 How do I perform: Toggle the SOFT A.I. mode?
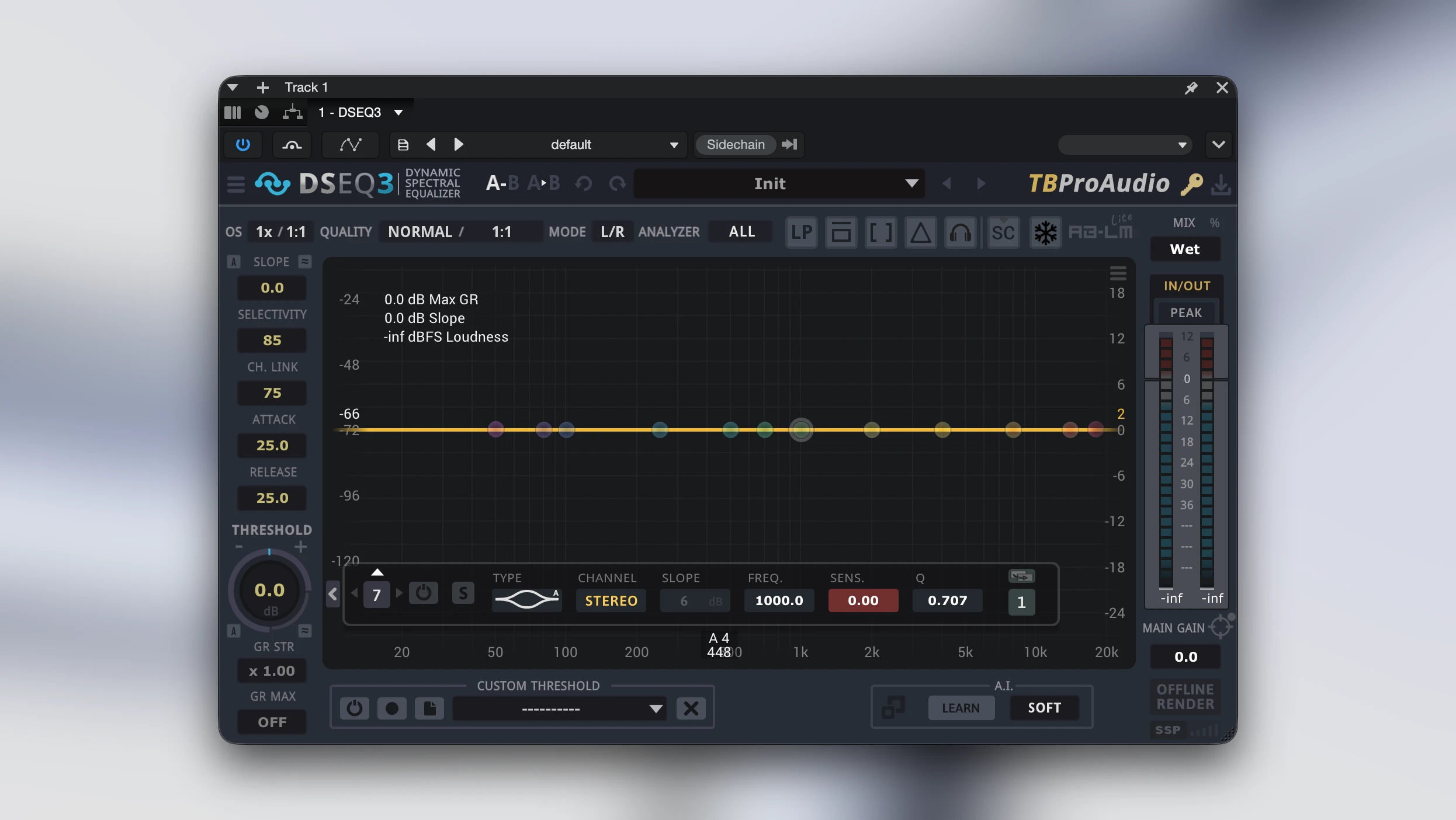click(1044, 708)
